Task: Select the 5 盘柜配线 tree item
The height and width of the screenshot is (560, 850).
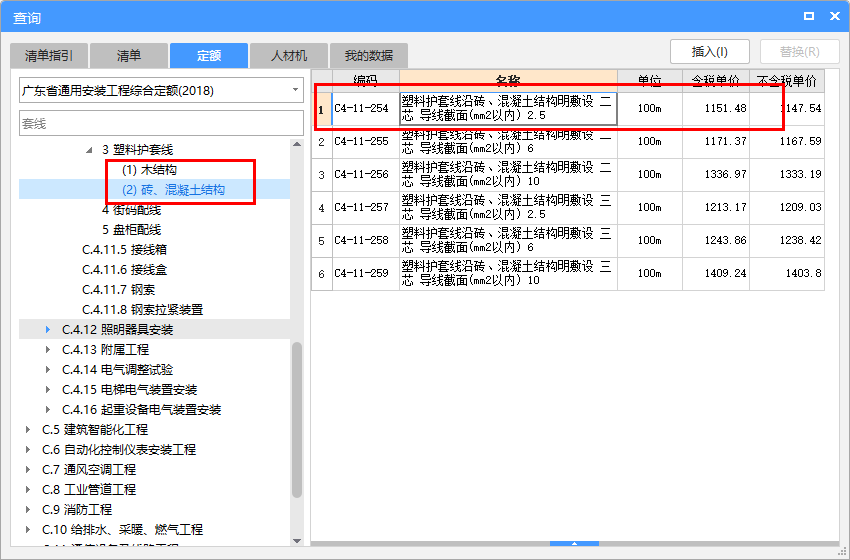Action: 131,230
